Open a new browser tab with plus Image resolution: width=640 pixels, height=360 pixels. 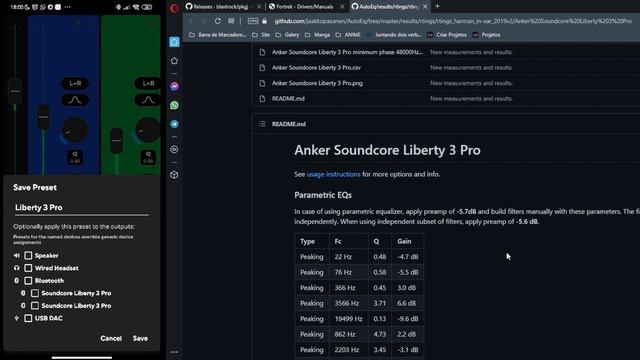tap(437, 6)
